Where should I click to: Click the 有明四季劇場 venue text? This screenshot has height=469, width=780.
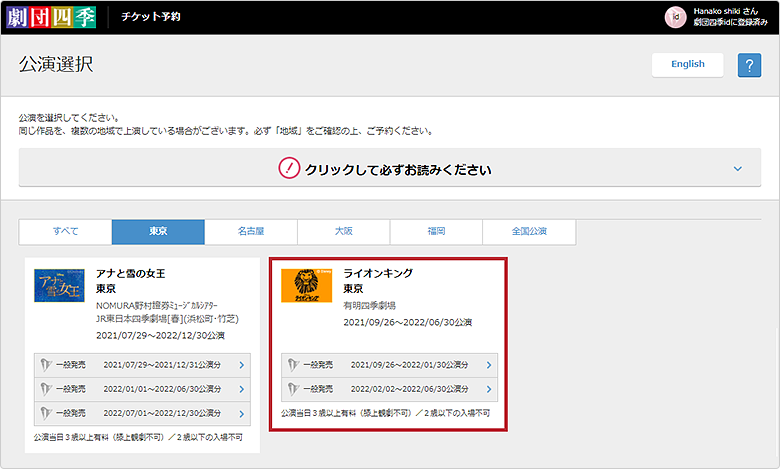370,305
